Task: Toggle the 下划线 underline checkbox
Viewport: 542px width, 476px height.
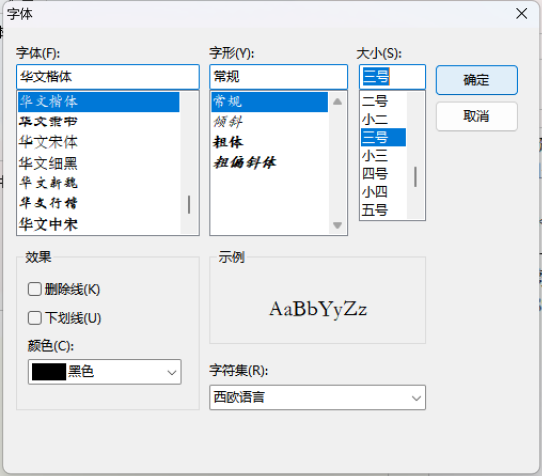Action: (35, 318)
